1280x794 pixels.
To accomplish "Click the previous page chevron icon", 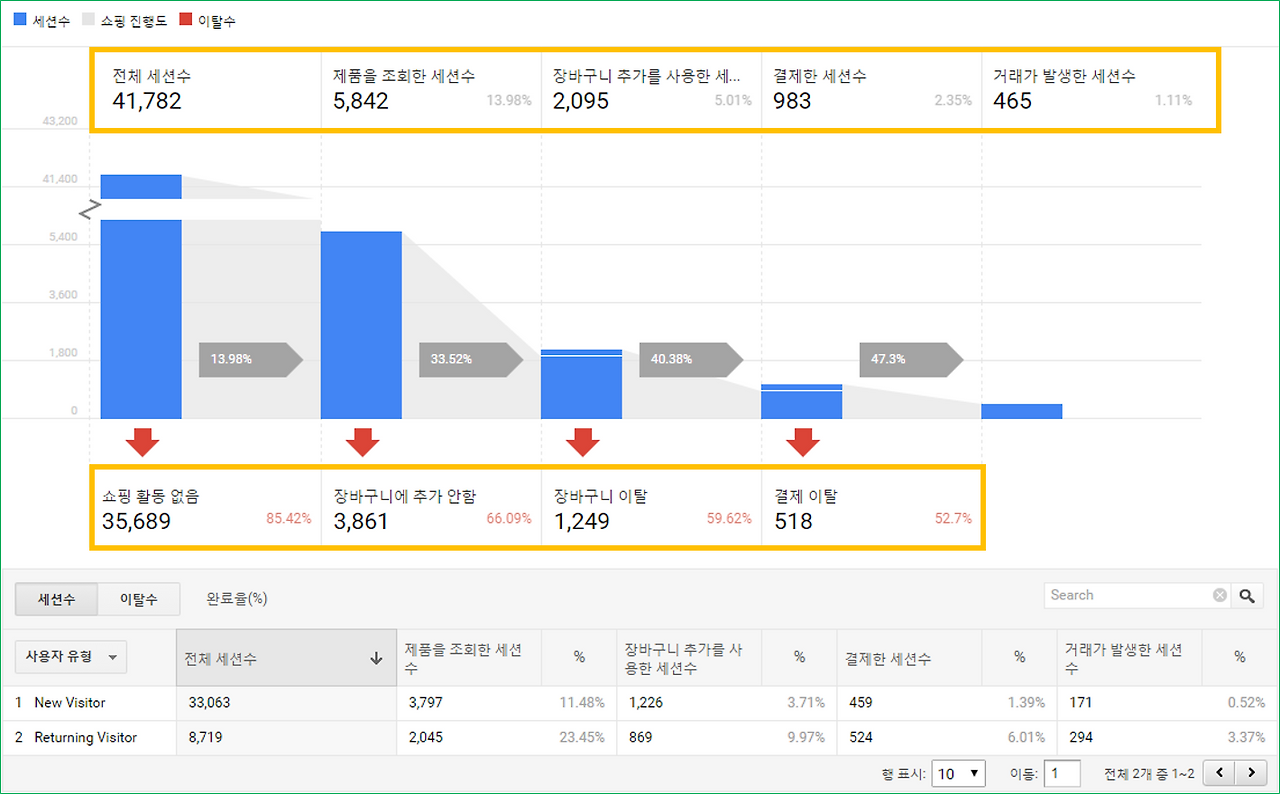I will click(1222, 772).
